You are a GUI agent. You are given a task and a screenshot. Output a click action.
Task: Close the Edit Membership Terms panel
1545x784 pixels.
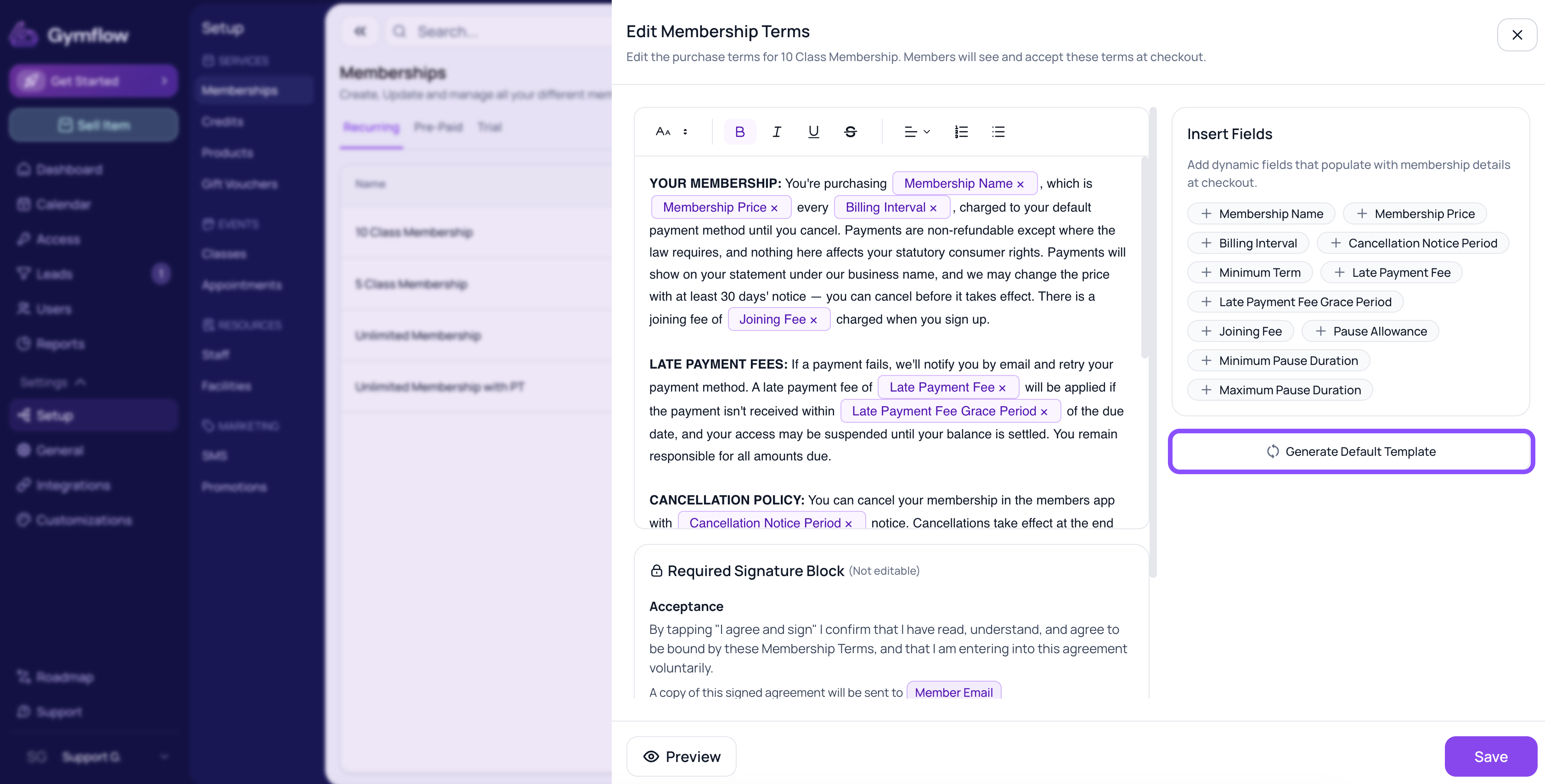tap(1517, 35)
